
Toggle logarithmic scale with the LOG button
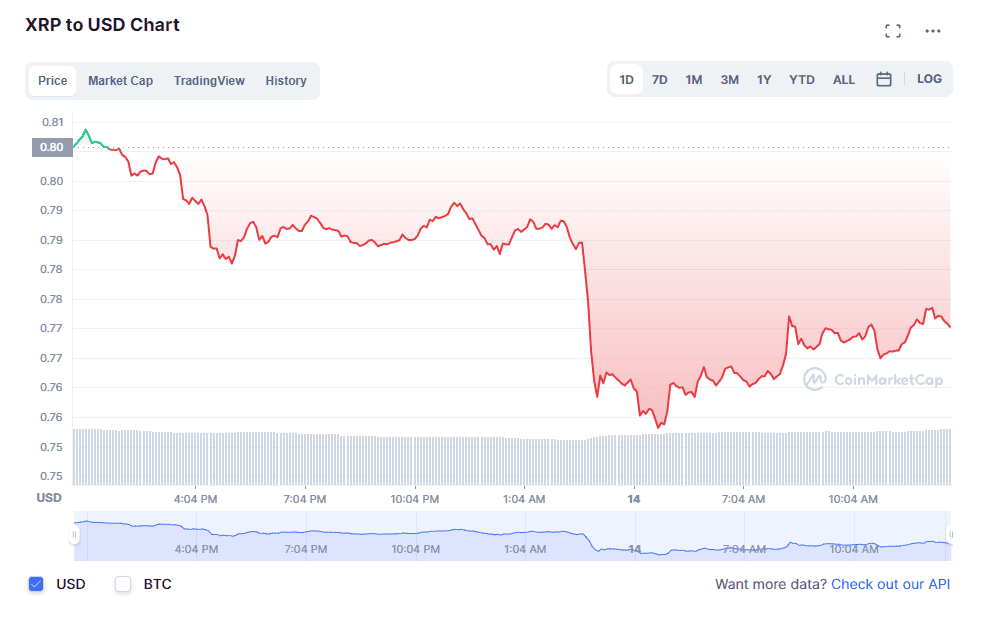point(929,78)
